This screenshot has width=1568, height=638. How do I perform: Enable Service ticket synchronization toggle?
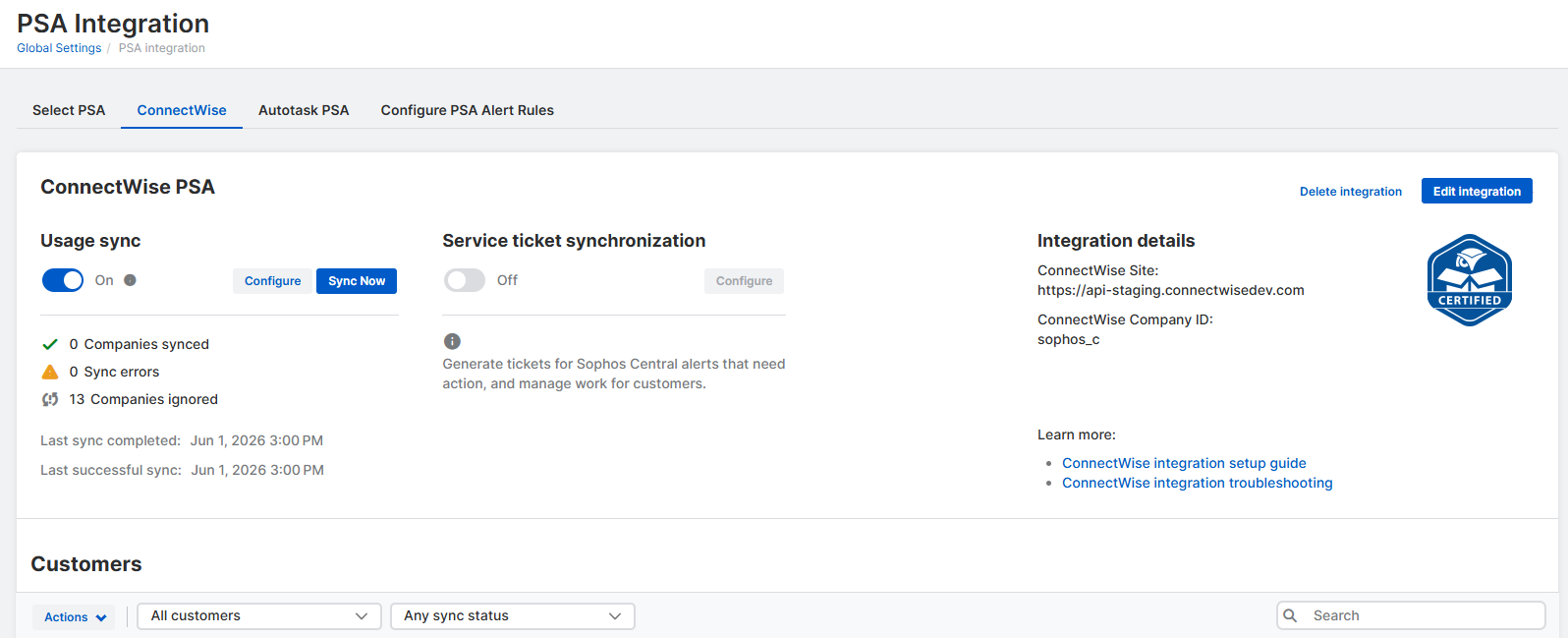tap(465, 280)
